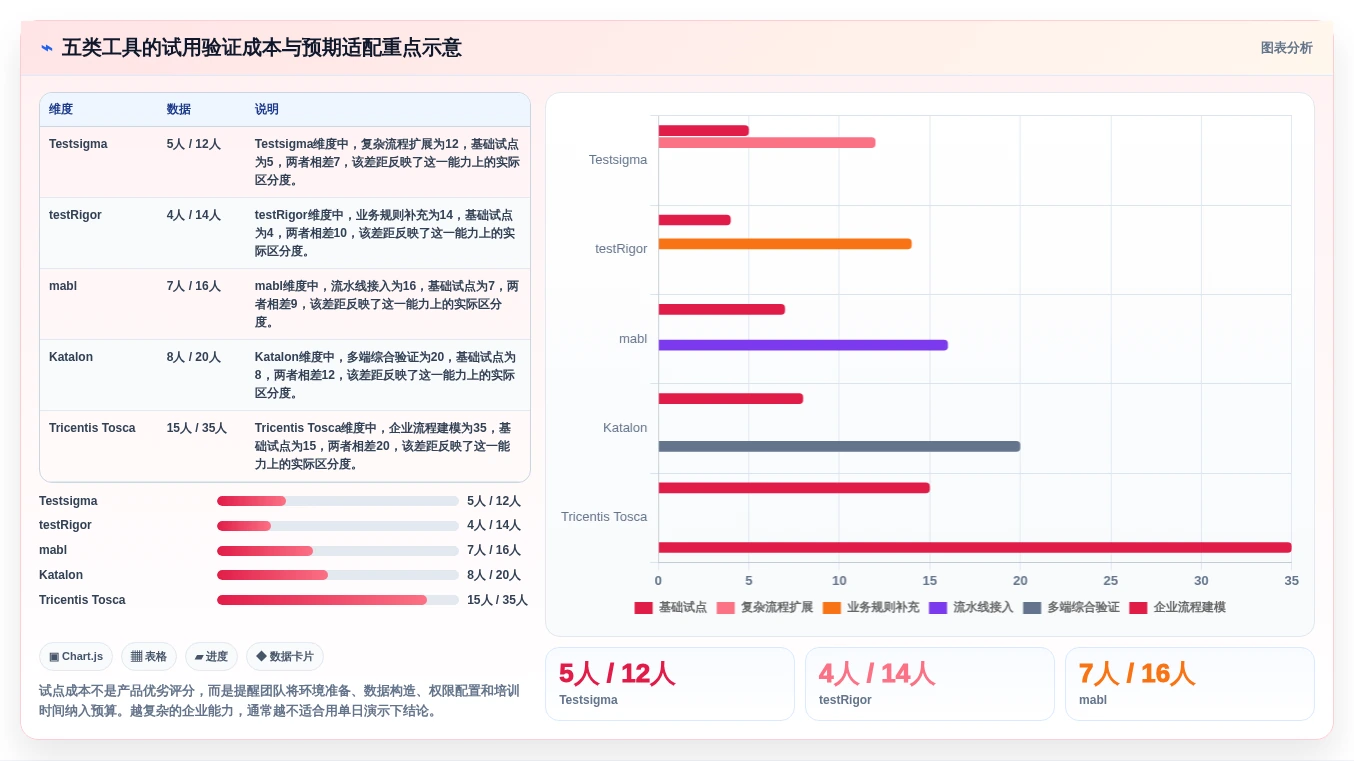Click the lightning icon beside the title
The height and width of the screenshot is (761, 1354).
tap(47, 48)
